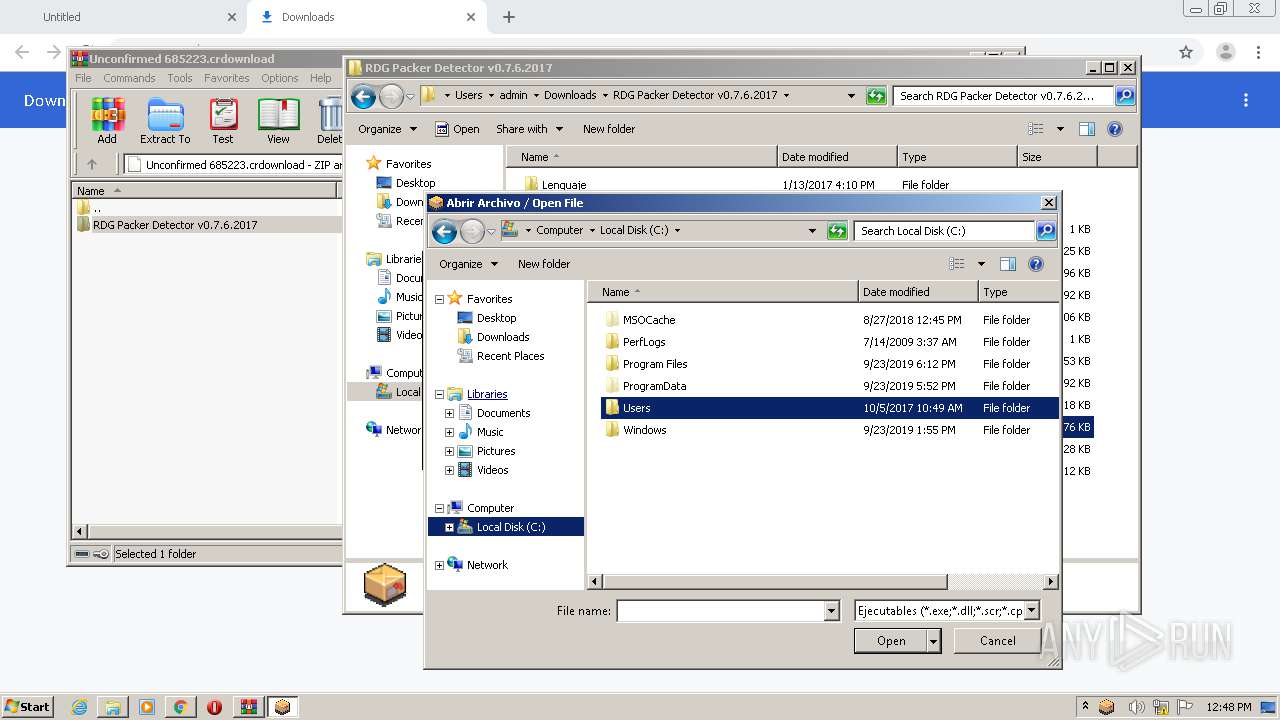Expand view options arrow in Open File dialog

click(x=981, y=264)
